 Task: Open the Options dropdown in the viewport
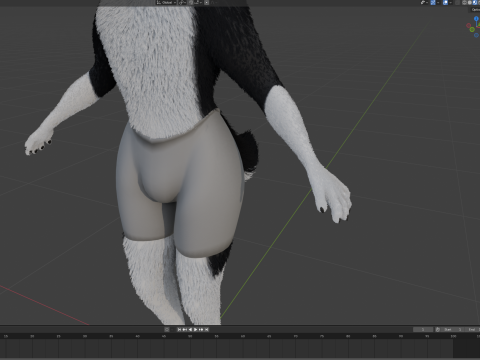point(475,9)
